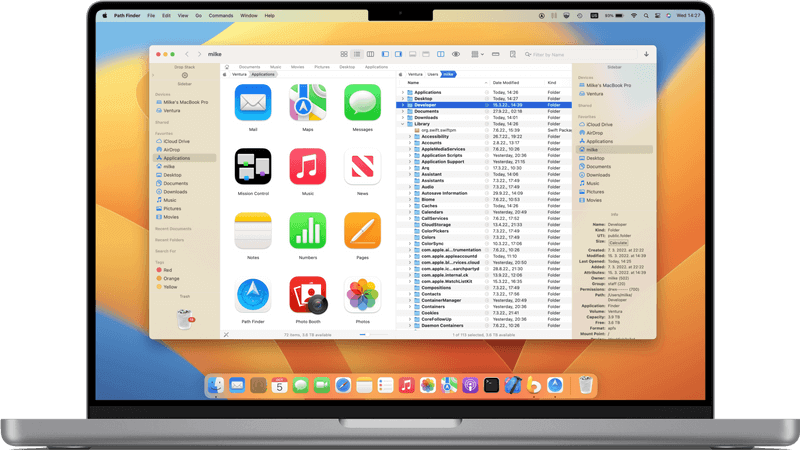Expand the Caches folder row

tap(410, 206)
